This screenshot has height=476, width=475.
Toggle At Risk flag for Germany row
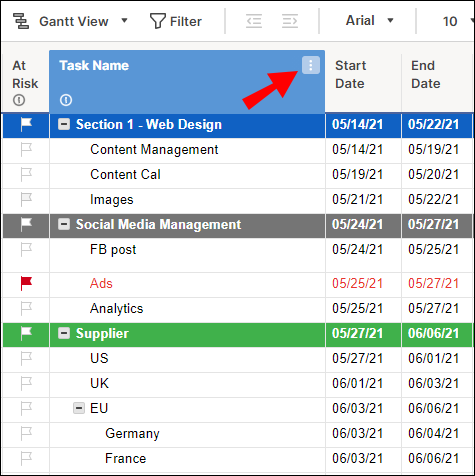[x=26, y=434]
